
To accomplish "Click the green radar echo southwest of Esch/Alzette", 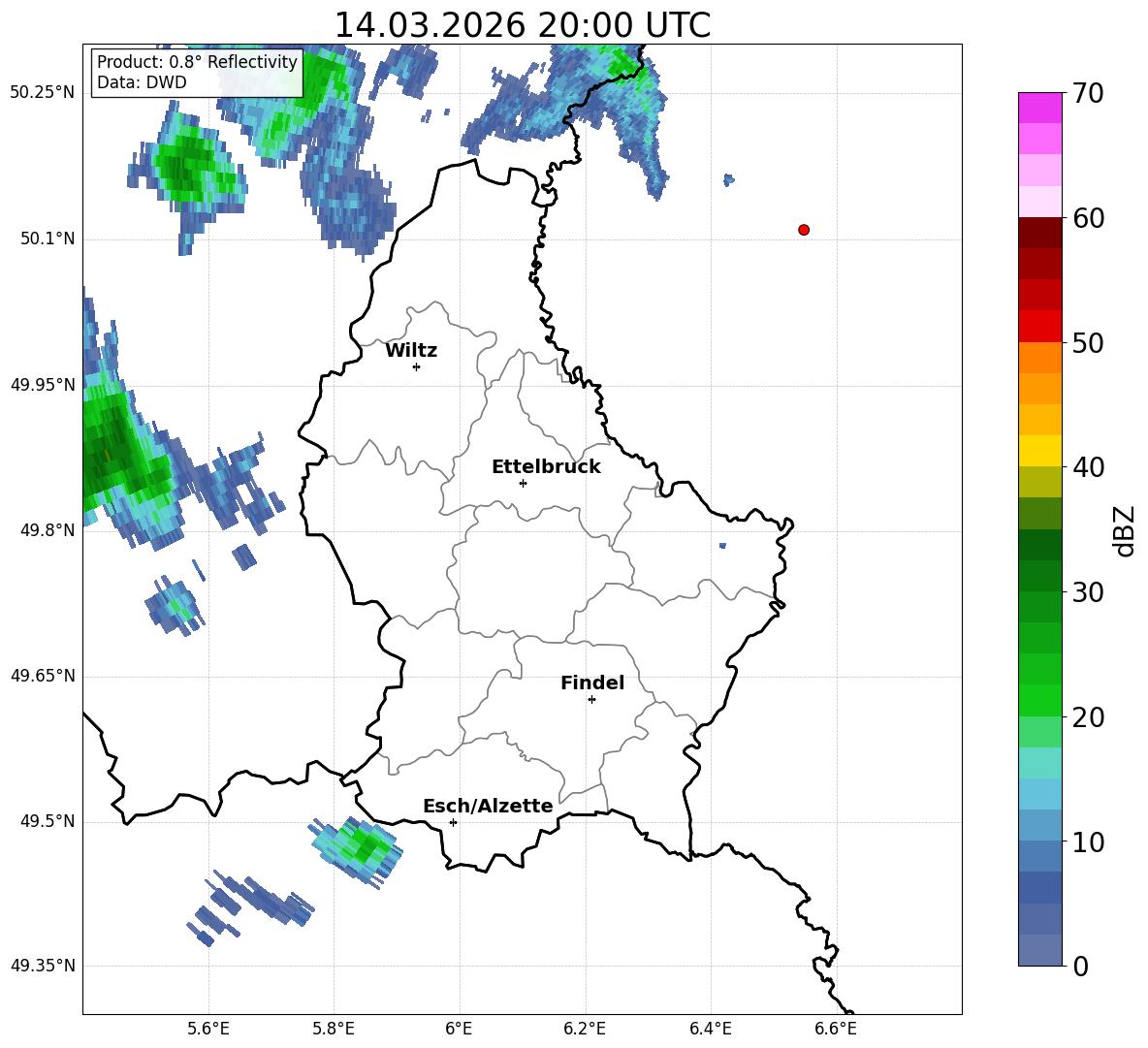I will coord(357,850).
